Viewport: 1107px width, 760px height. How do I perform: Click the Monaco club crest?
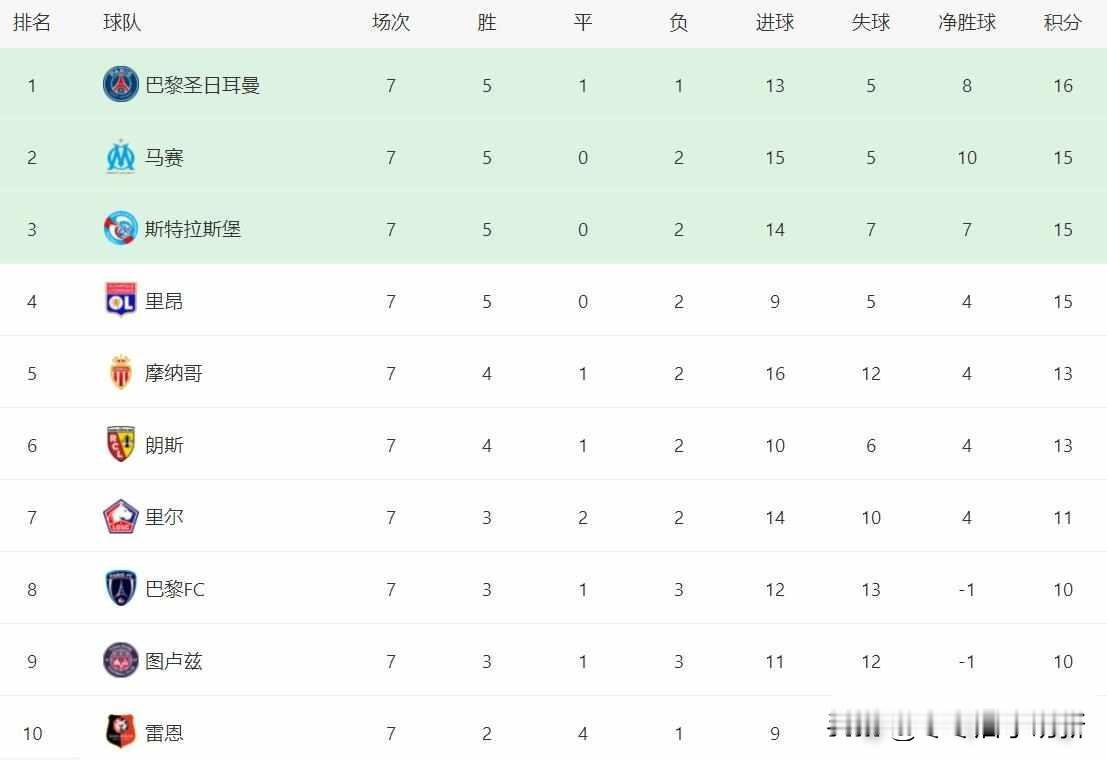[120, 373]
